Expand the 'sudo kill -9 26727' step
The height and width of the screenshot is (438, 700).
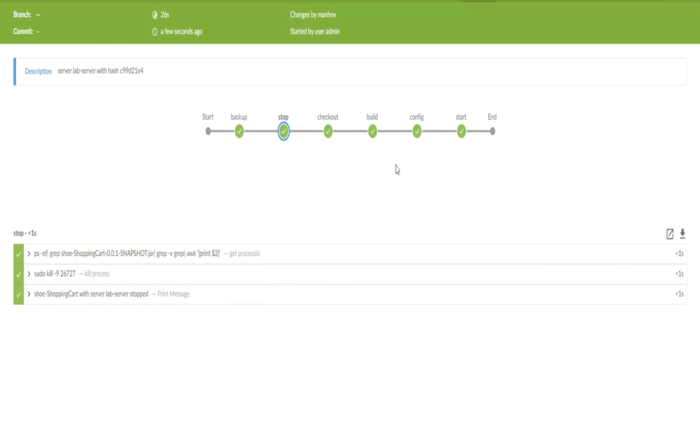[29, 274]
